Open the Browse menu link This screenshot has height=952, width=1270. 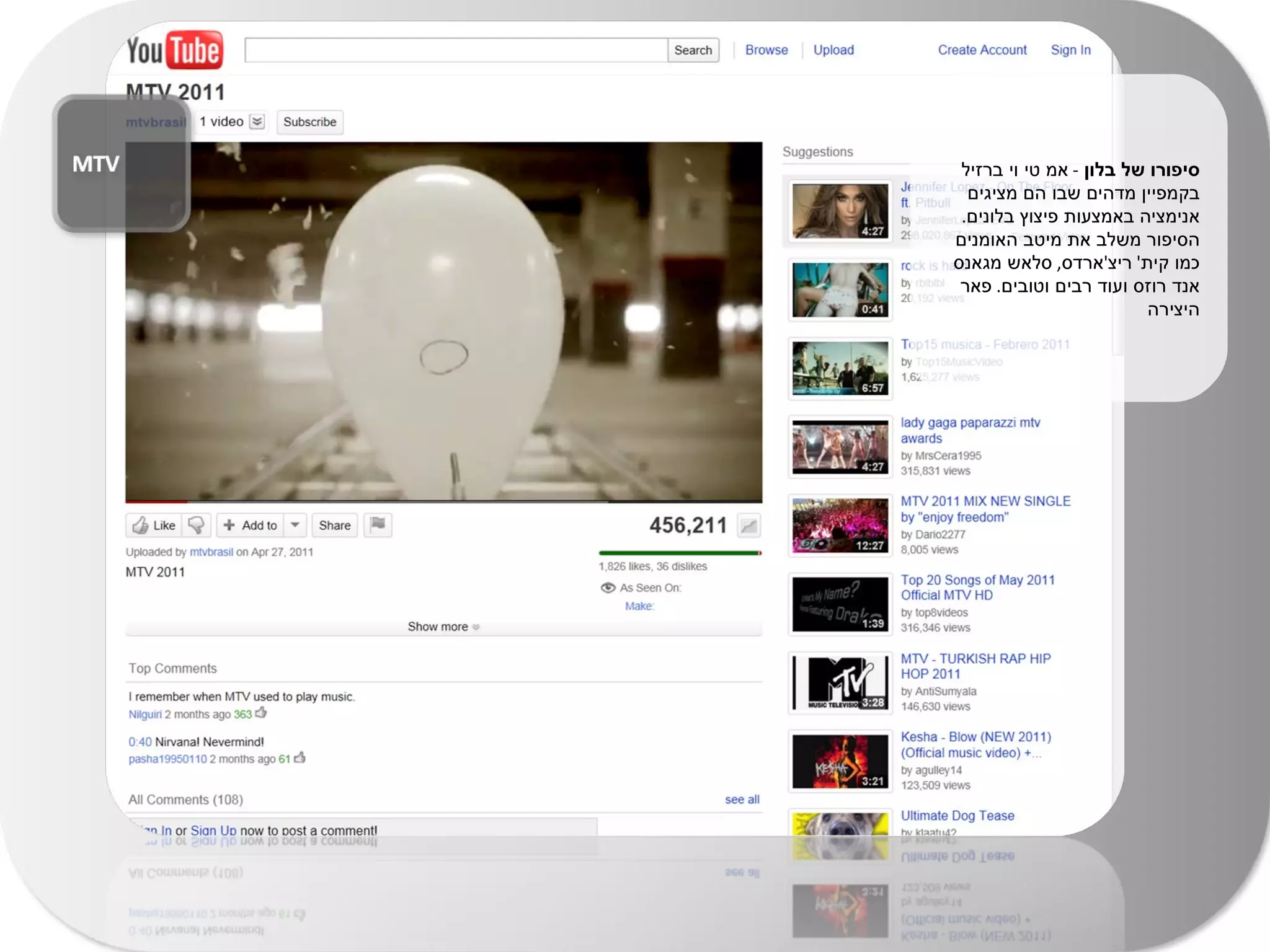(766, 50)
